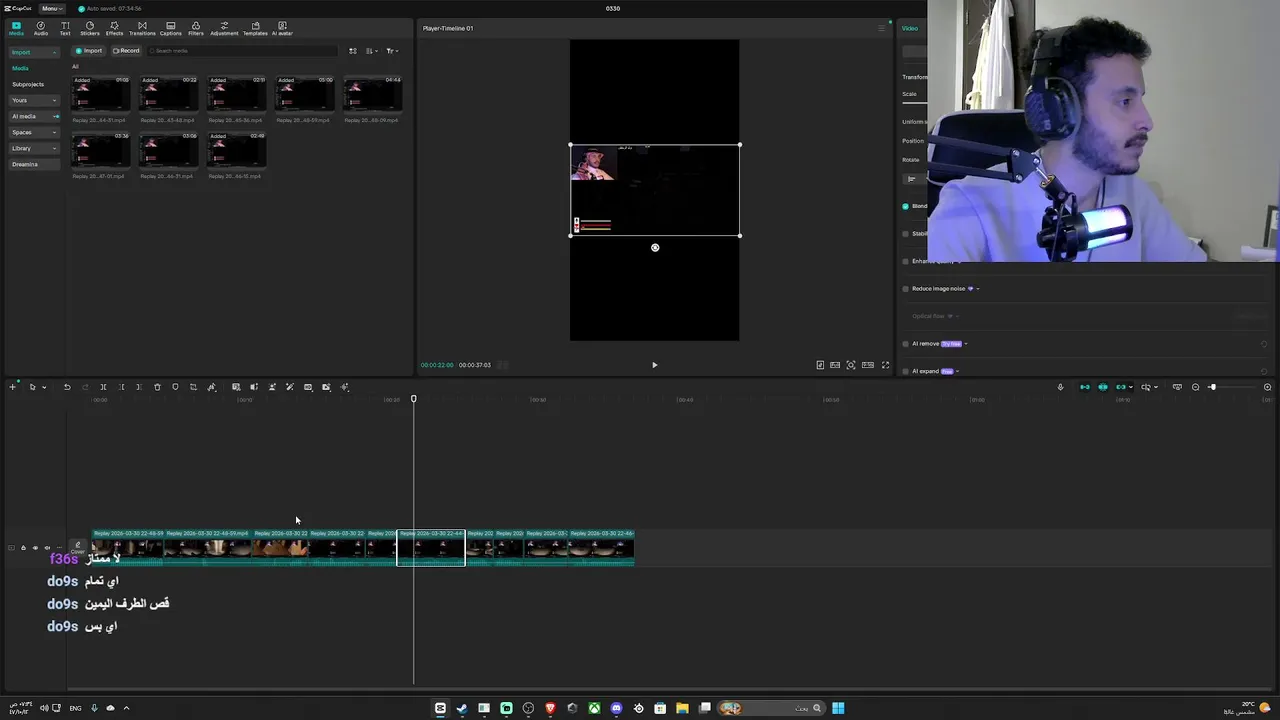Image resolution: width=1280 pixels, height=720 pixels.
Task: Open the Audio panel
Action: pyautogui.click(x=41, y=28)
